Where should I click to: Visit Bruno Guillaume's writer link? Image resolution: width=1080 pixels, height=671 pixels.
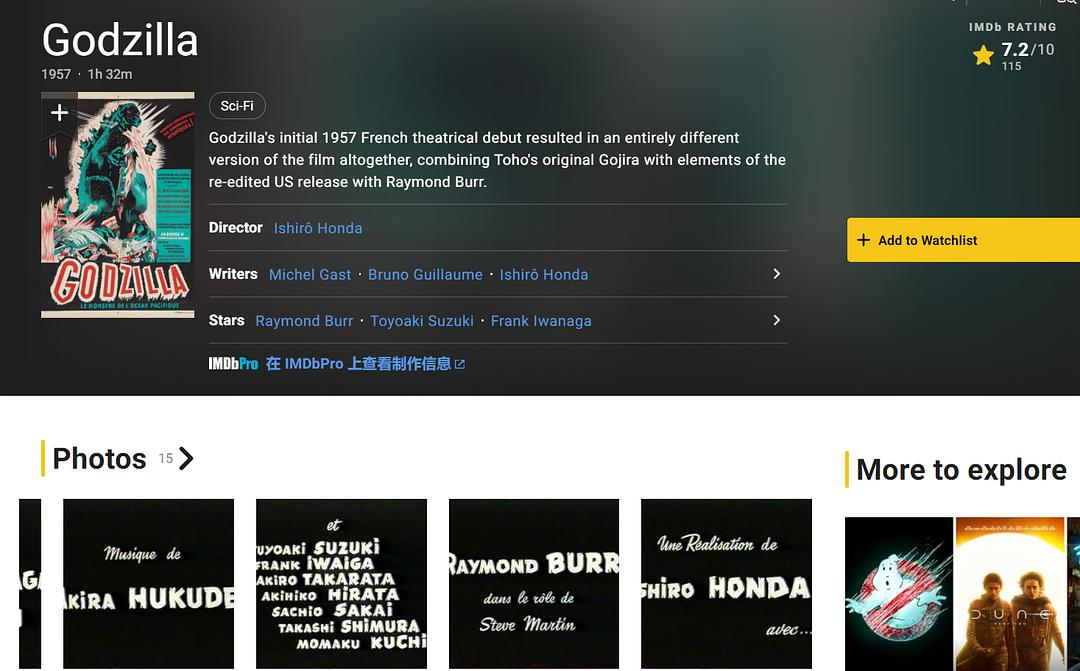[425, 274]
